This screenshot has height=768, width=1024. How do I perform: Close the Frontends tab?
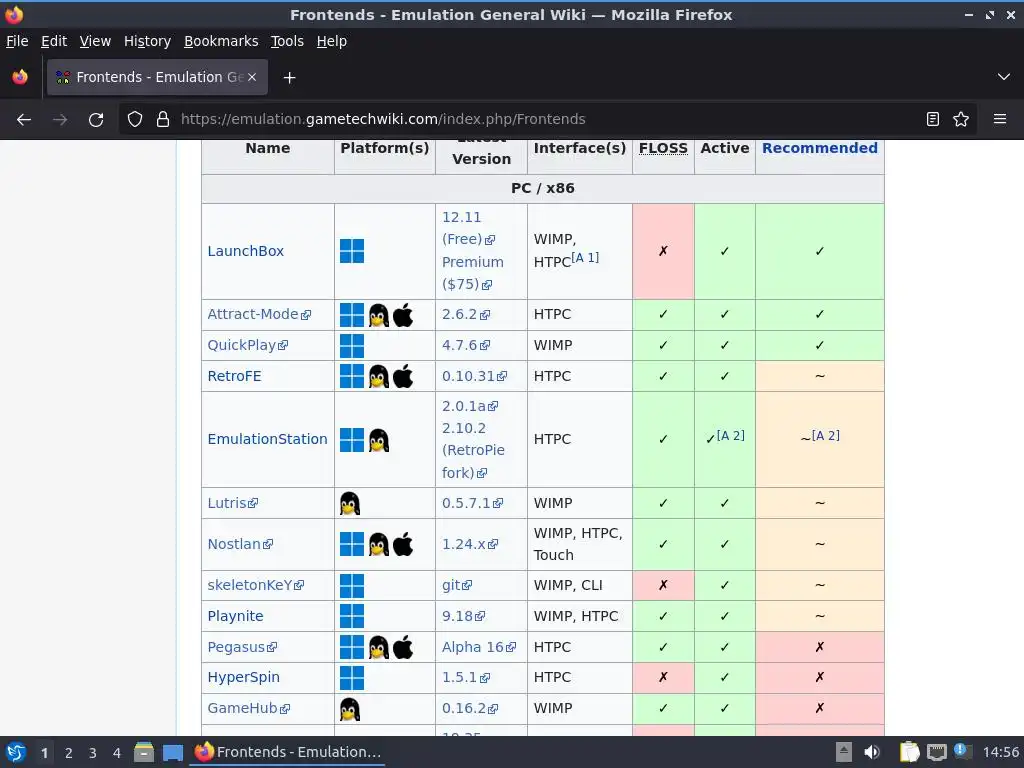coord(252,77)
